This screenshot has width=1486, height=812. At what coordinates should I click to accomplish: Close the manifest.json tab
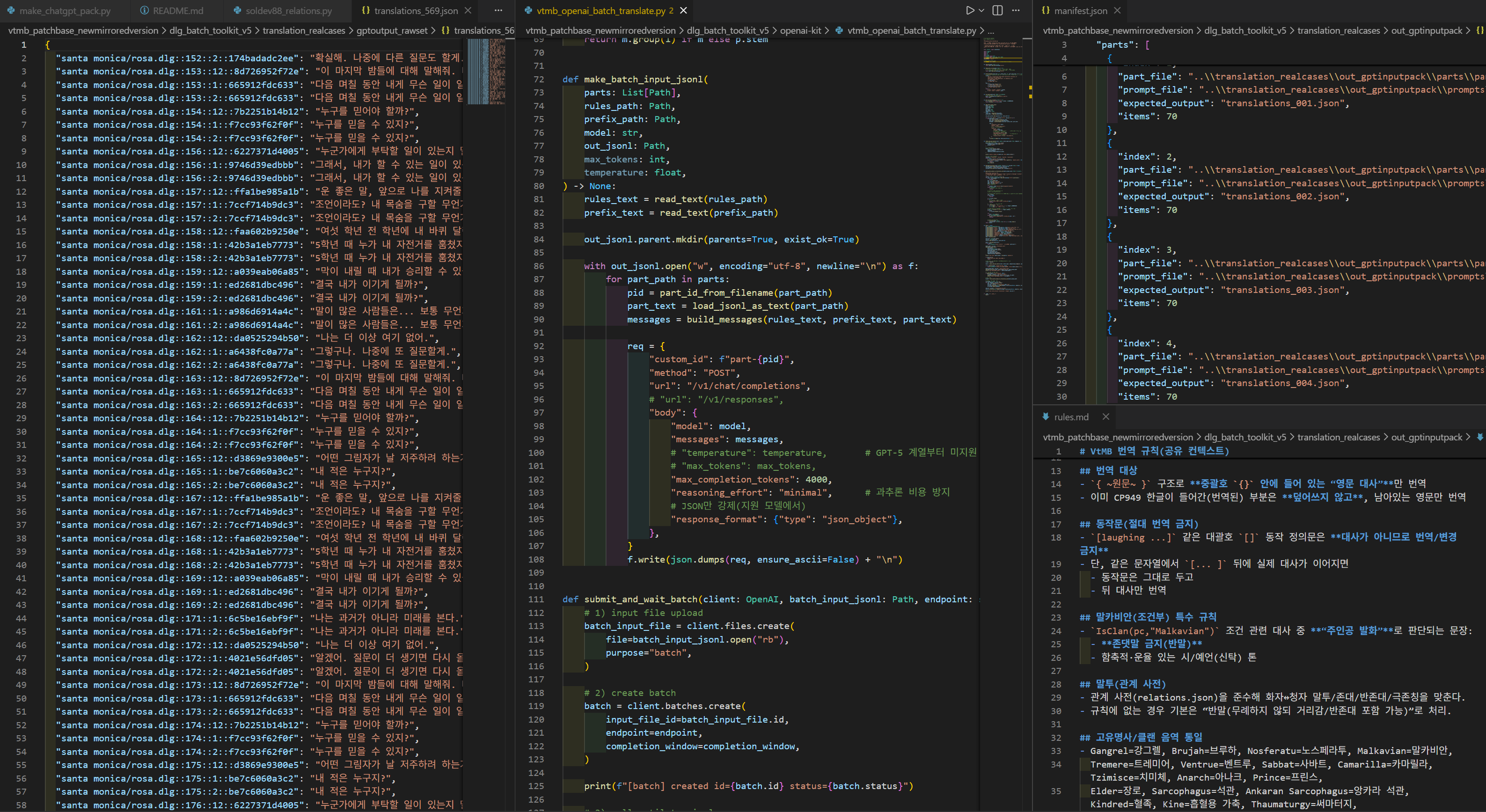(1117, 10)
